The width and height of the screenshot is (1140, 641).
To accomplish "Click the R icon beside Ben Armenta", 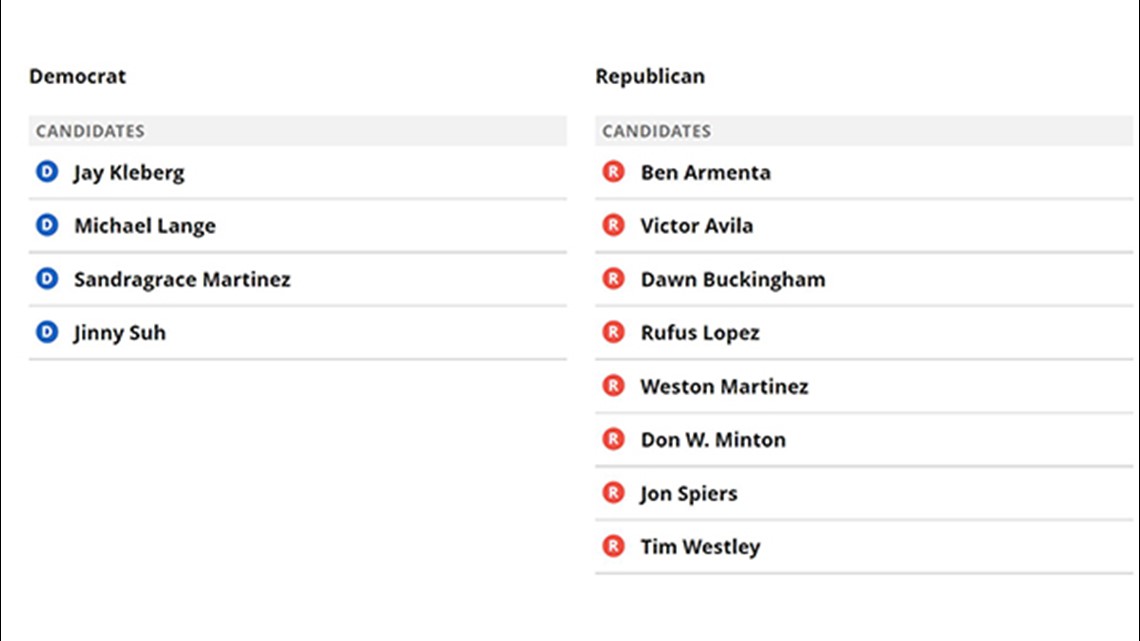I will click(x=614, y=172).
